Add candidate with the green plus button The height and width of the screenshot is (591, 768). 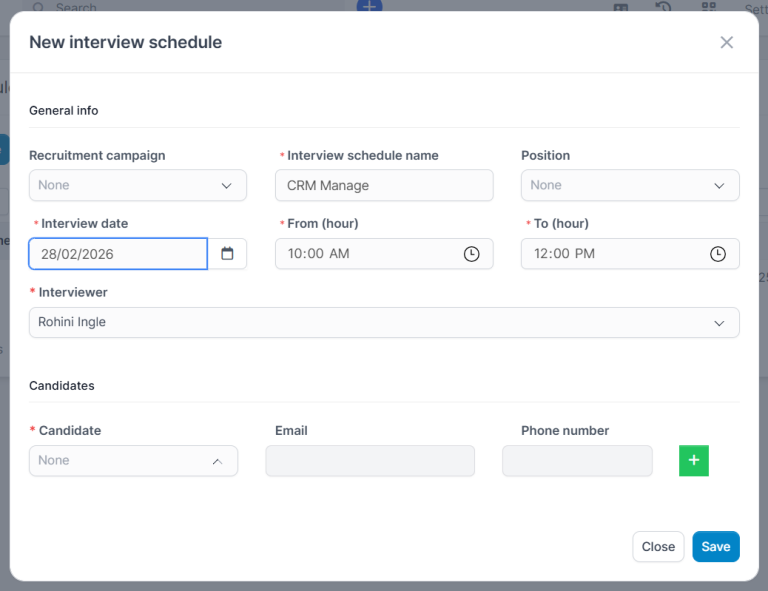[x=693, y=461]
